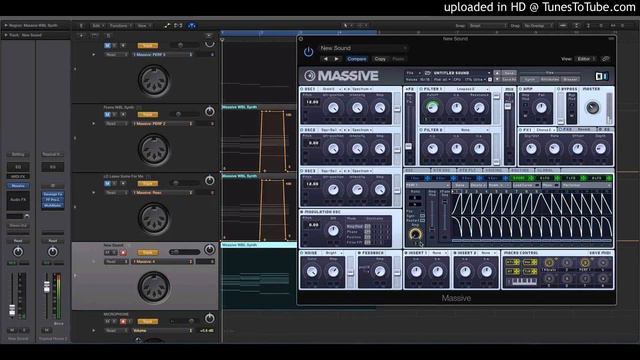Toggle record enable on New Sound track

pos(123,253)
